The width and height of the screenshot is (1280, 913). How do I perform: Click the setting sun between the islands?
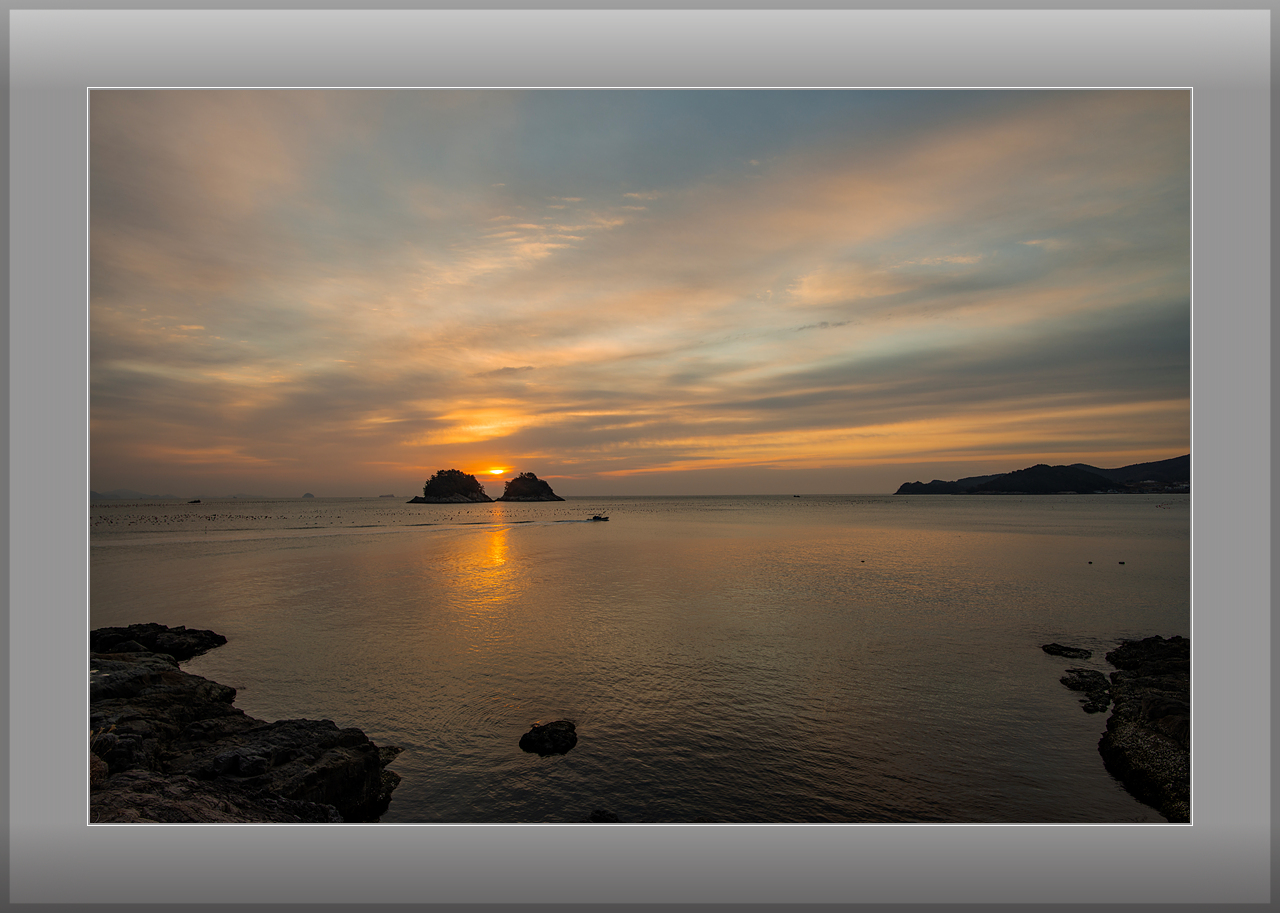coord(495,471)
